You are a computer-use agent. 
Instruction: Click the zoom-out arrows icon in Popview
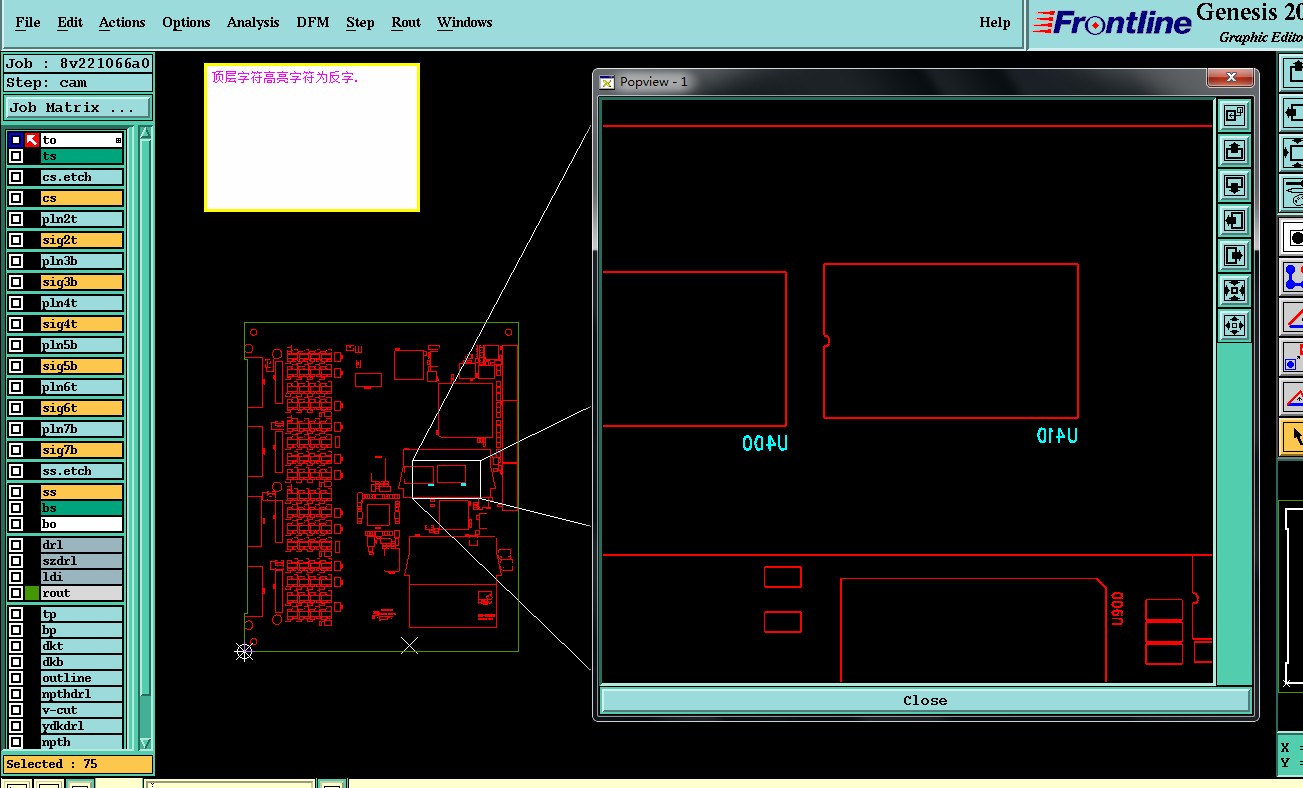point(1234,325)
